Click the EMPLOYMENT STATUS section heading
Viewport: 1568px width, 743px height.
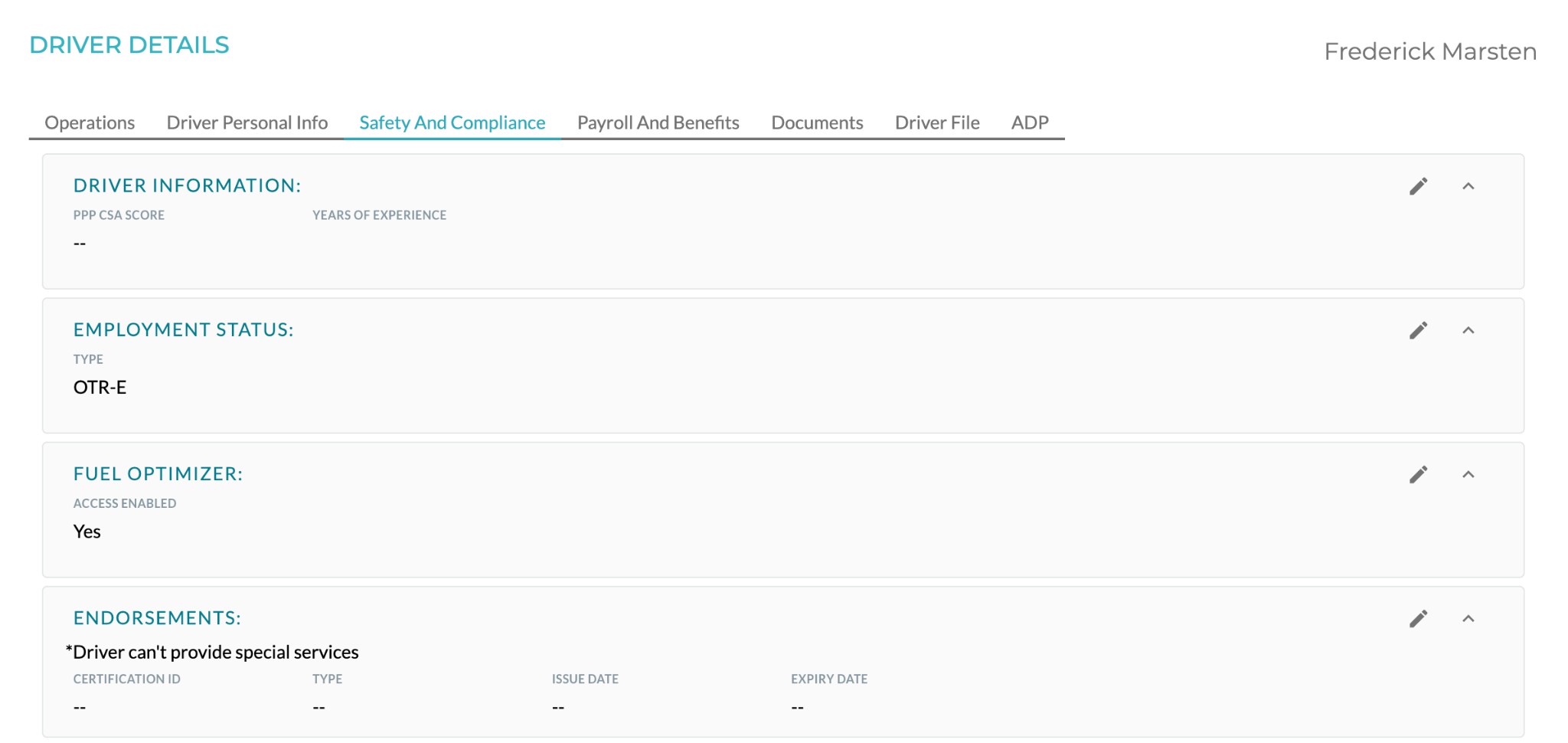pos(183,330)
